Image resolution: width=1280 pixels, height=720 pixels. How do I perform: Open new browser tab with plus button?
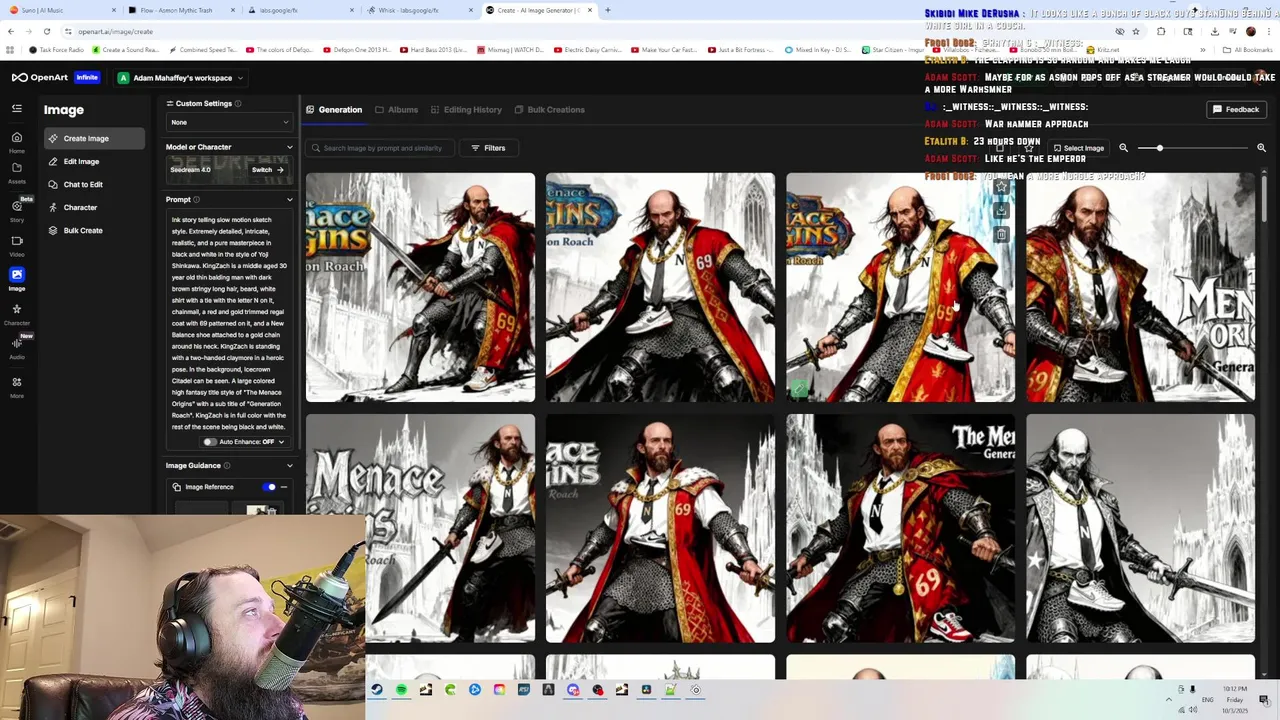point(608,10)
